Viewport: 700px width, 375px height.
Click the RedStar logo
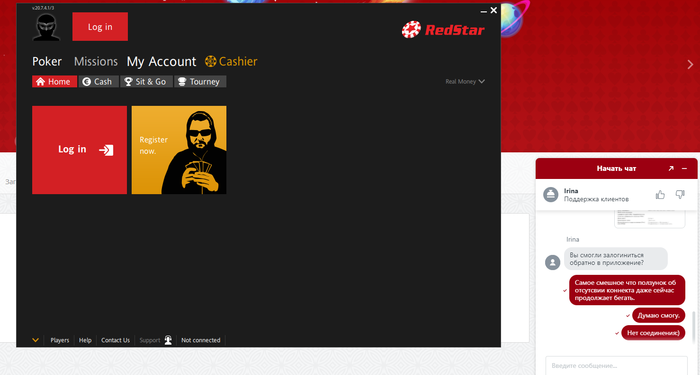(x=443, y=30)
